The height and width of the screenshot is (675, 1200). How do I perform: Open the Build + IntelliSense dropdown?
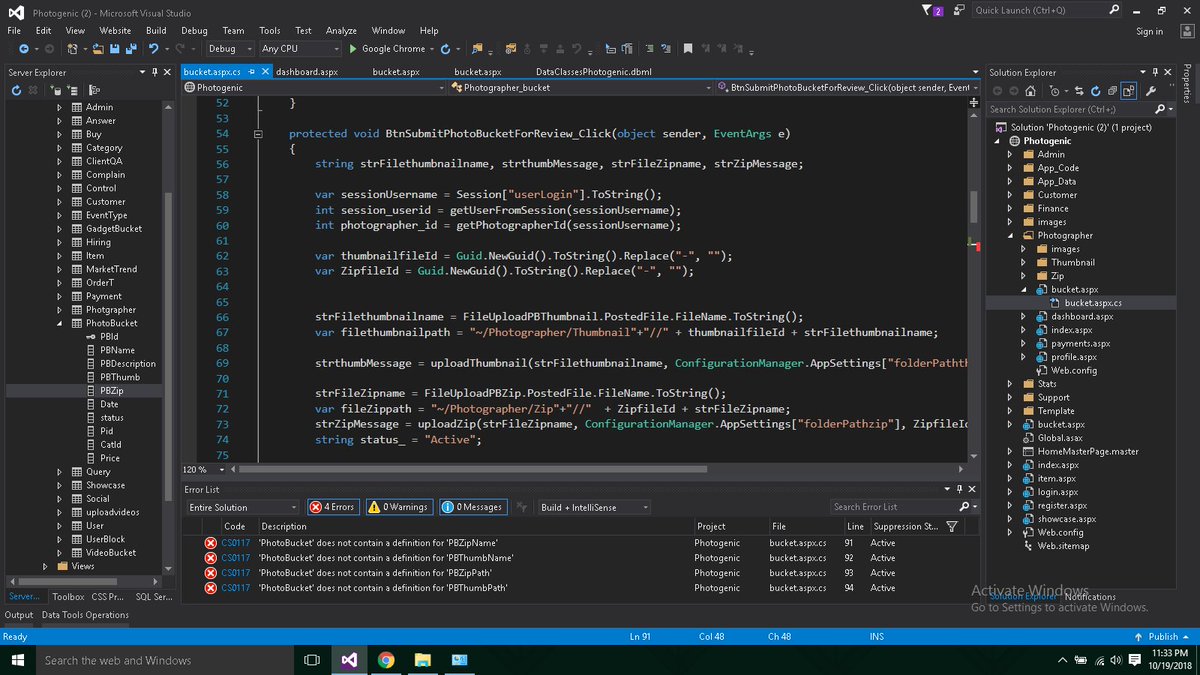pyautogui.click(x=595, y=507)
